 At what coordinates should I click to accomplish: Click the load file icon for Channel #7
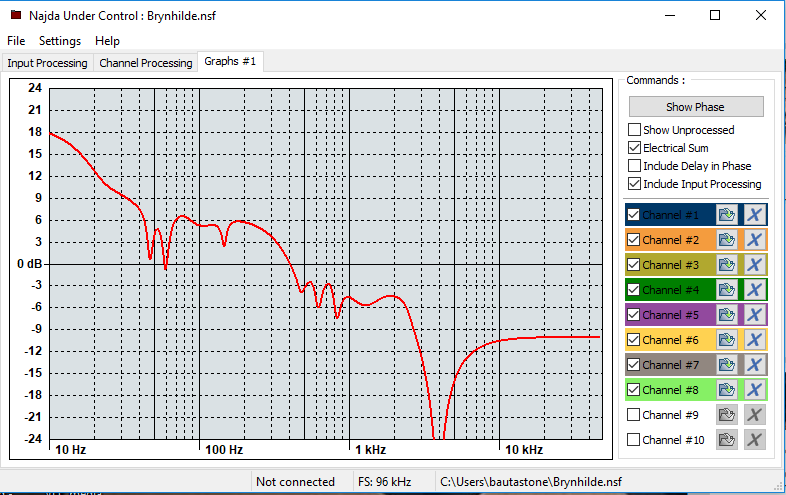point(726,365)
